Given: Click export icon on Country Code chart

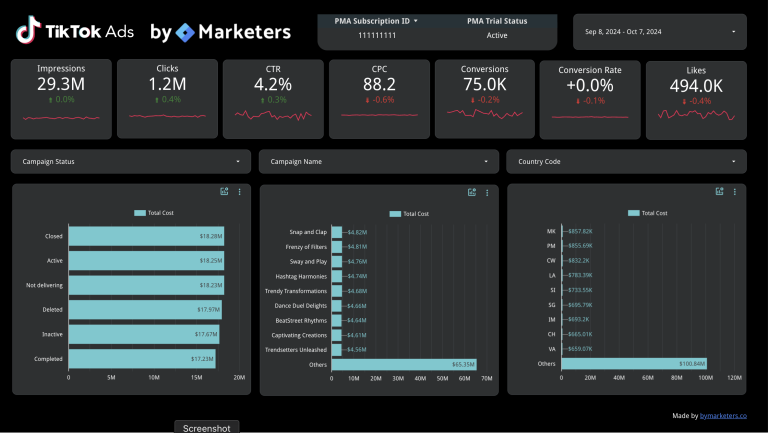Looking at the screenshot, I should tap(720, 192).
